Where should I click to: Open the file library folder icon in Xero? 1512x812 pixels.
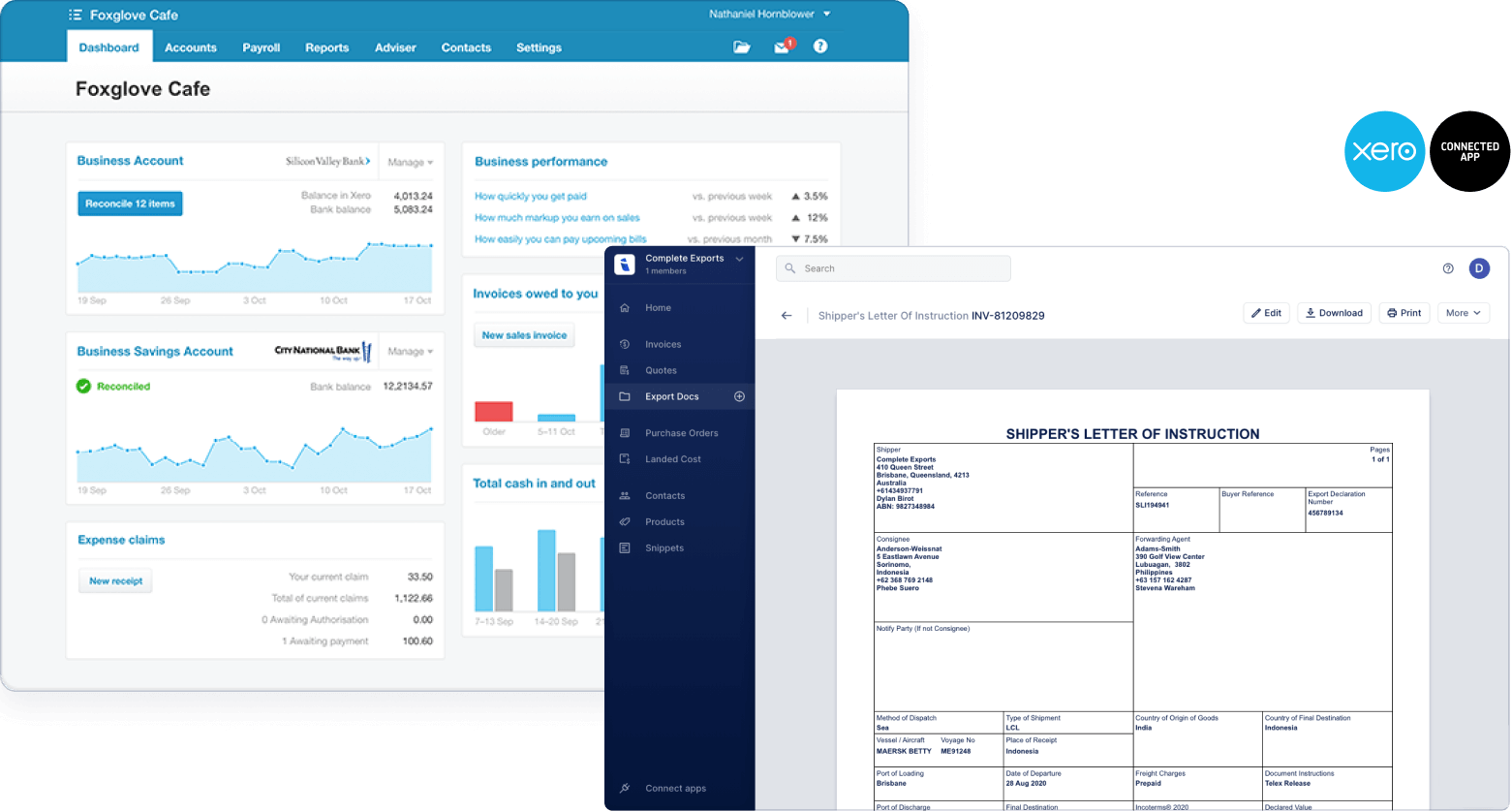742,47
